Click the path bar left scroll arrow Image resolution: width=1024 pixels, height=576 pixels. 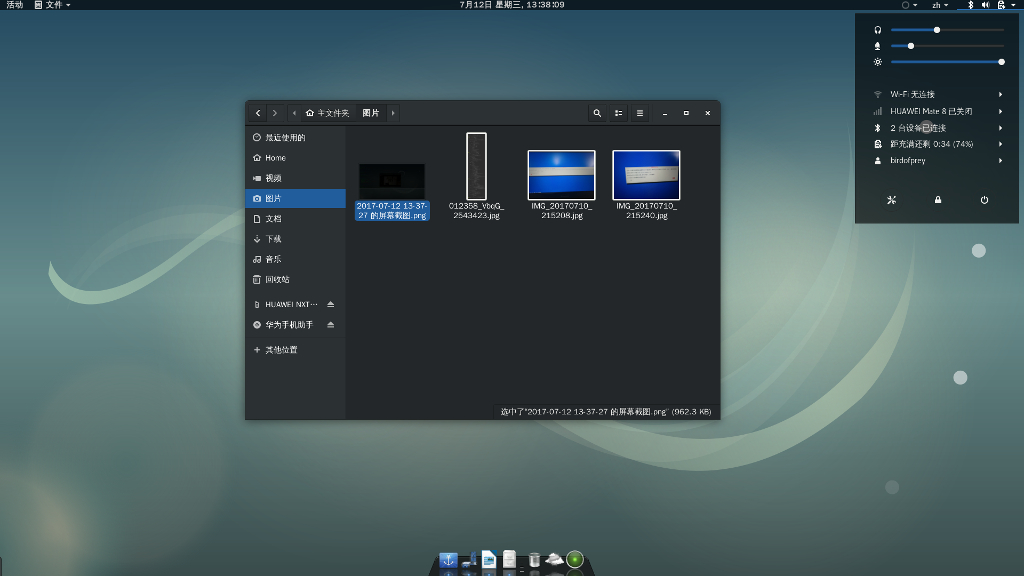click(294, 113)
